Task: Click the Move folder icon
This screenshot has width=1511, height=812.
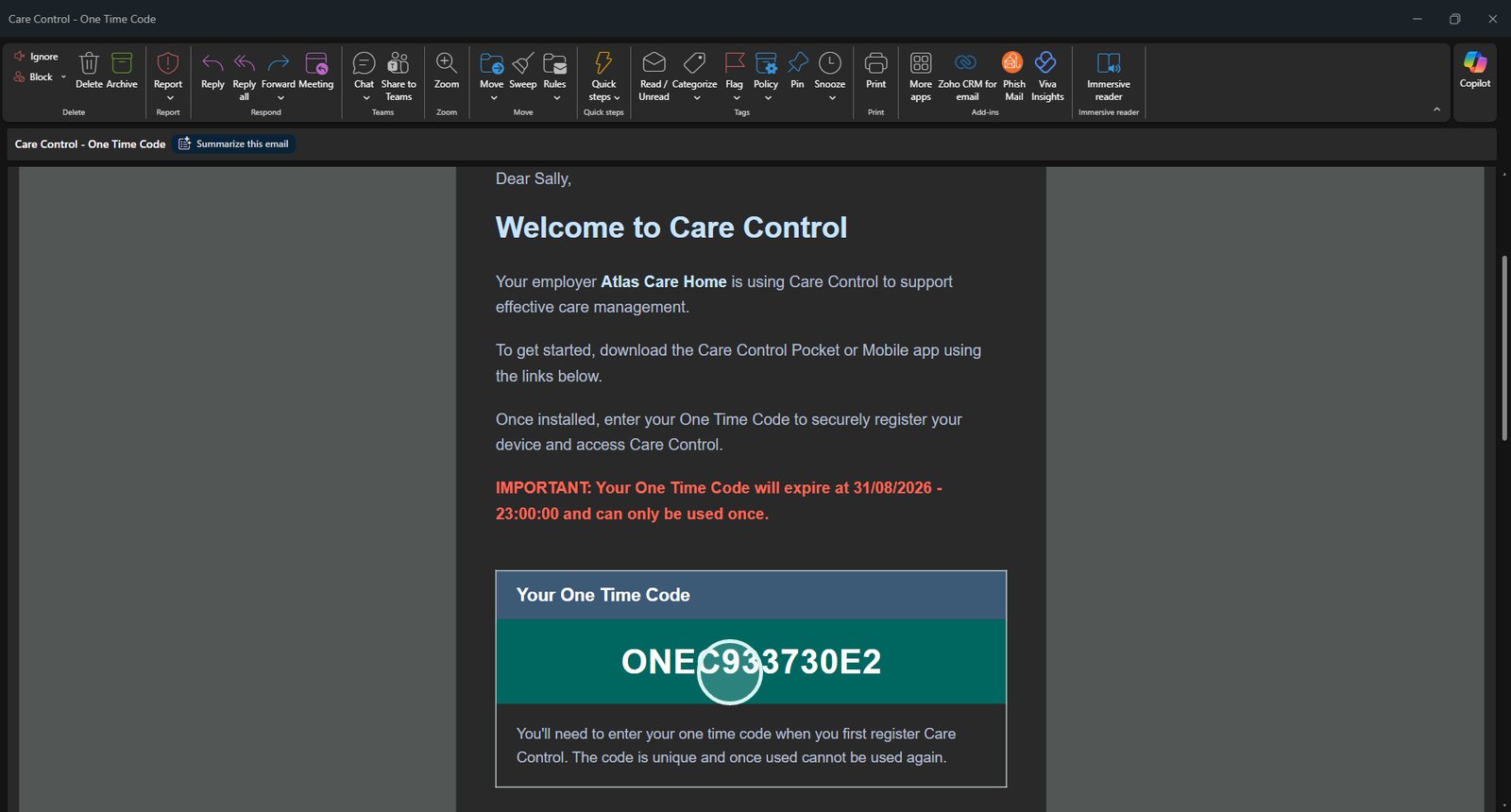Action: click(x=492, y=63)
